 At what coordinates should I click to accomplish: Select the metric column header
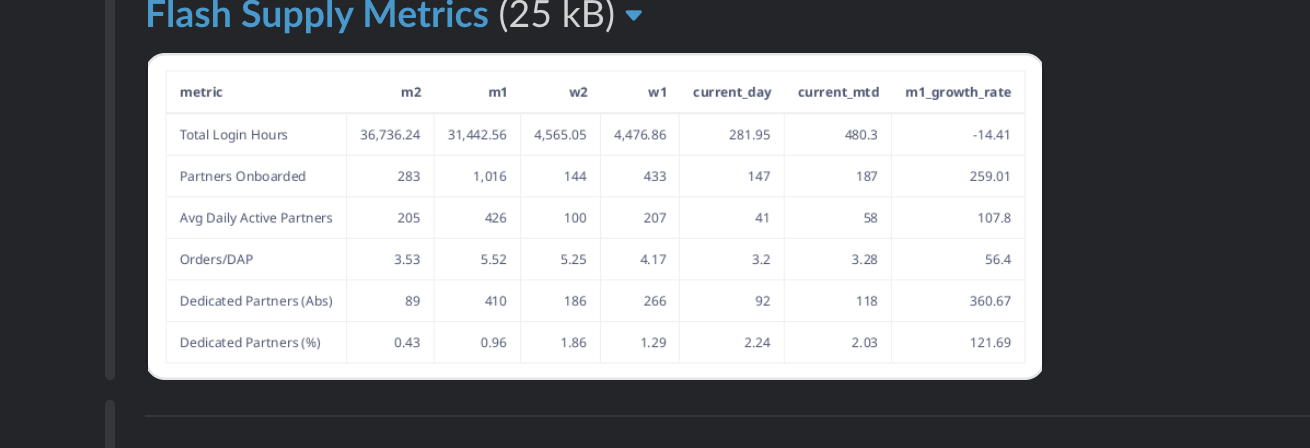[201, 92]
